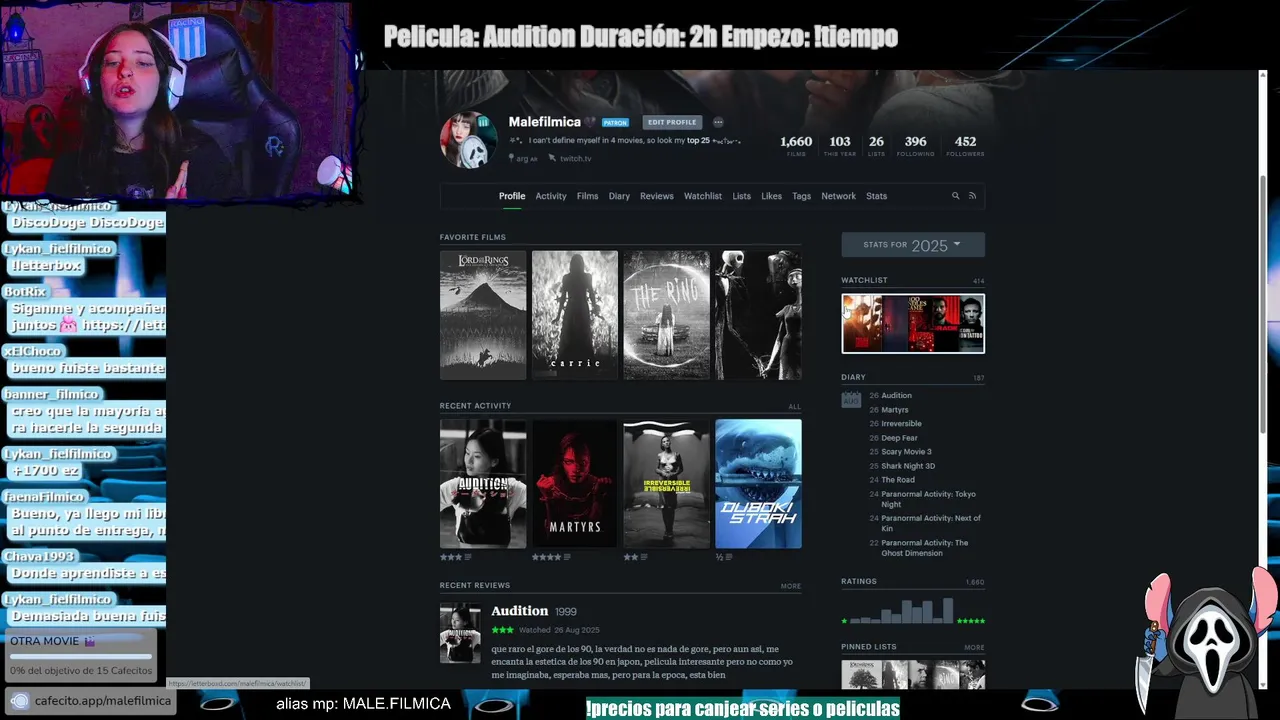Open the review icon under Irreversible poster
This screenshot has width=1280, height=720.
644,557
